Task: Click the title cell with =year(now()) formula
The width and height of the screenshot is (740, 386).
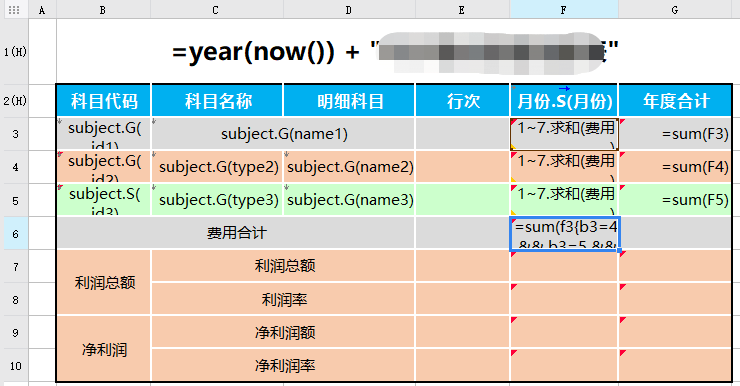Action: 395,52
